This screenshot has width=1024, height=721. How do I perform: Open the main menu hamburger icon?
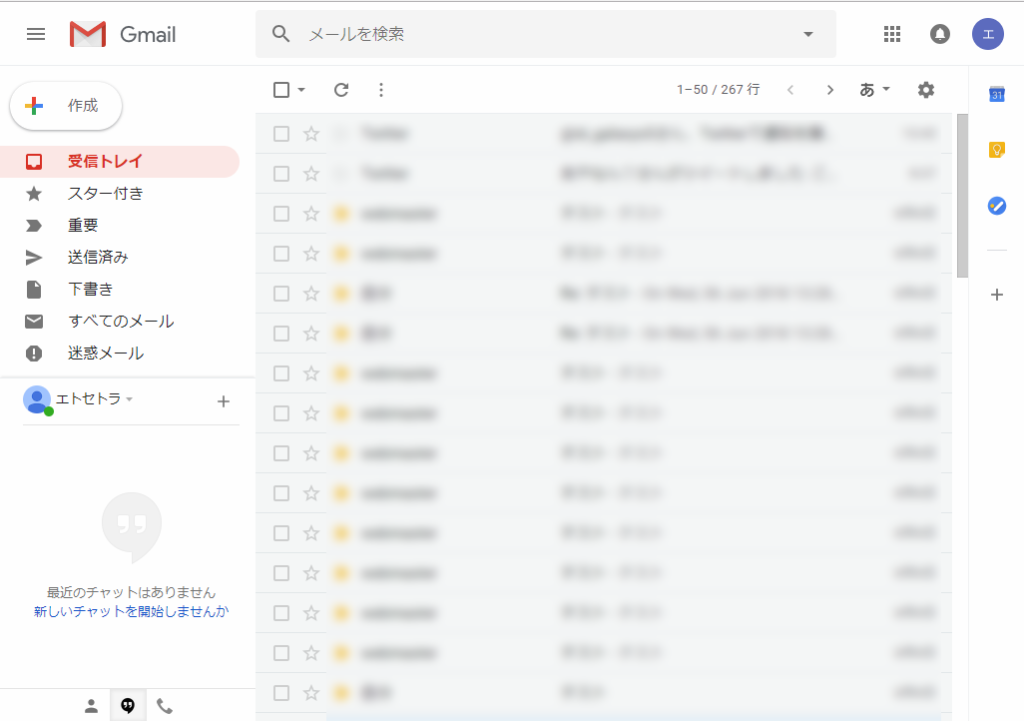coord(36,34)
